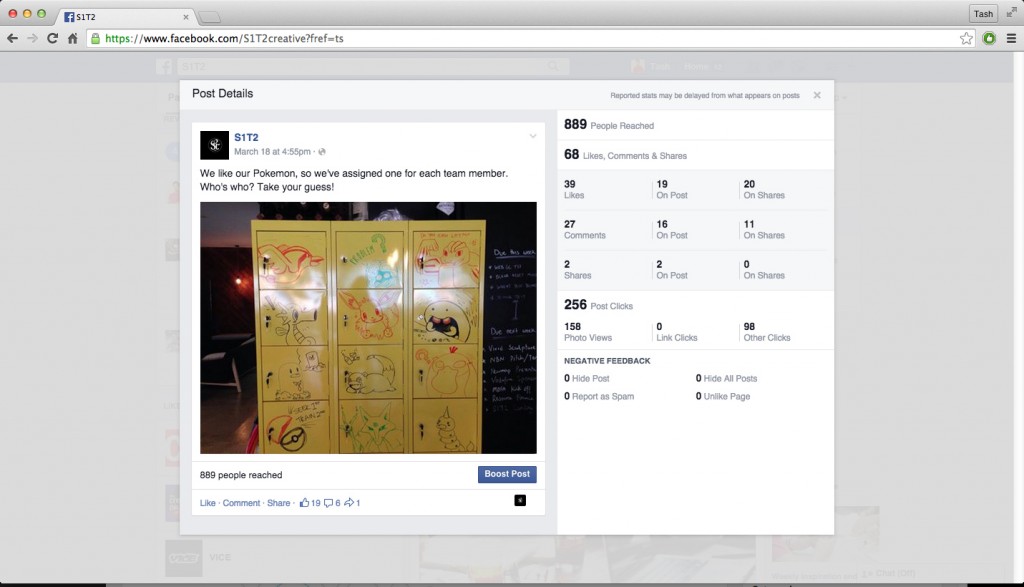Click the '0 Hide Post' feedback entry

coord(586,378)
